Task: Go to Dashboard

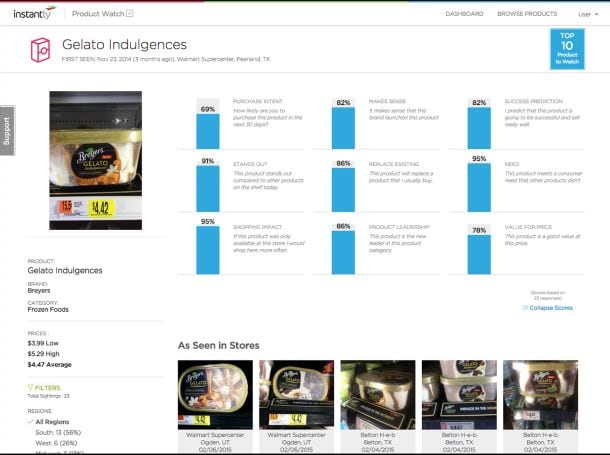Action: click(464, 14)
